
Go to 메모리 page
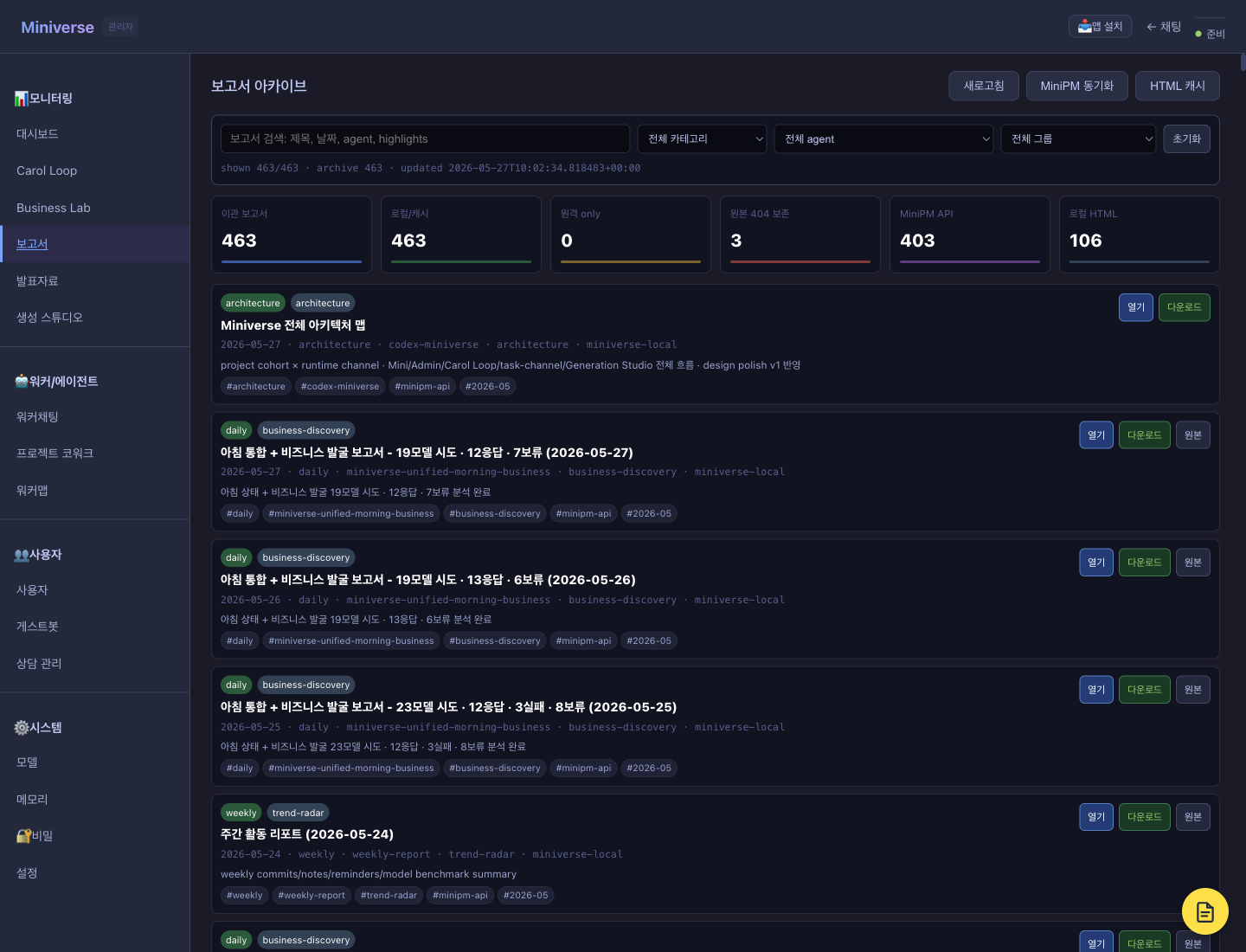[x=95, y=800]
